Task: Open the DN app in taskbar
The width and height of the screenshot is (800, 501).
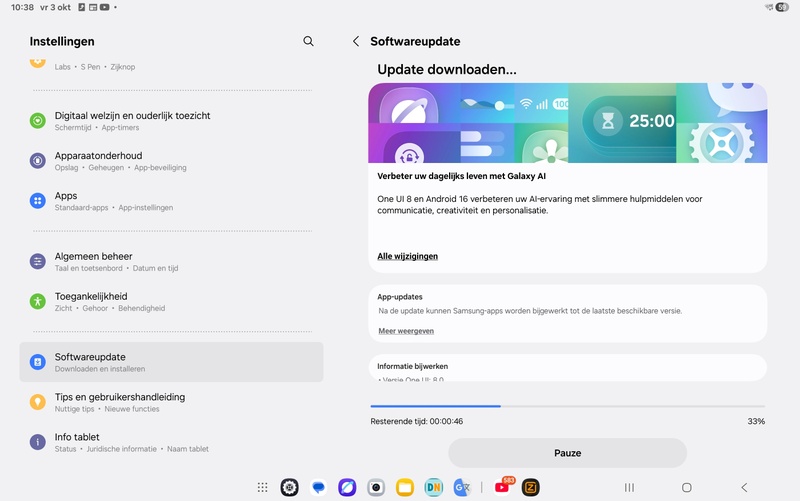Action: (434, 488)
